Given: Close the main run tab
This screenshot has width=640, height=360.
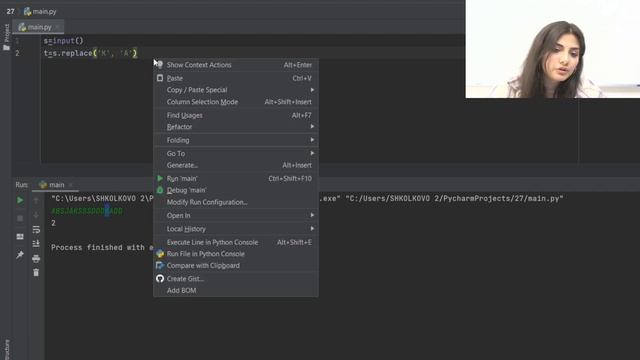Looking at the screenshot, I should pyautogui.click(x=70, y=185).
